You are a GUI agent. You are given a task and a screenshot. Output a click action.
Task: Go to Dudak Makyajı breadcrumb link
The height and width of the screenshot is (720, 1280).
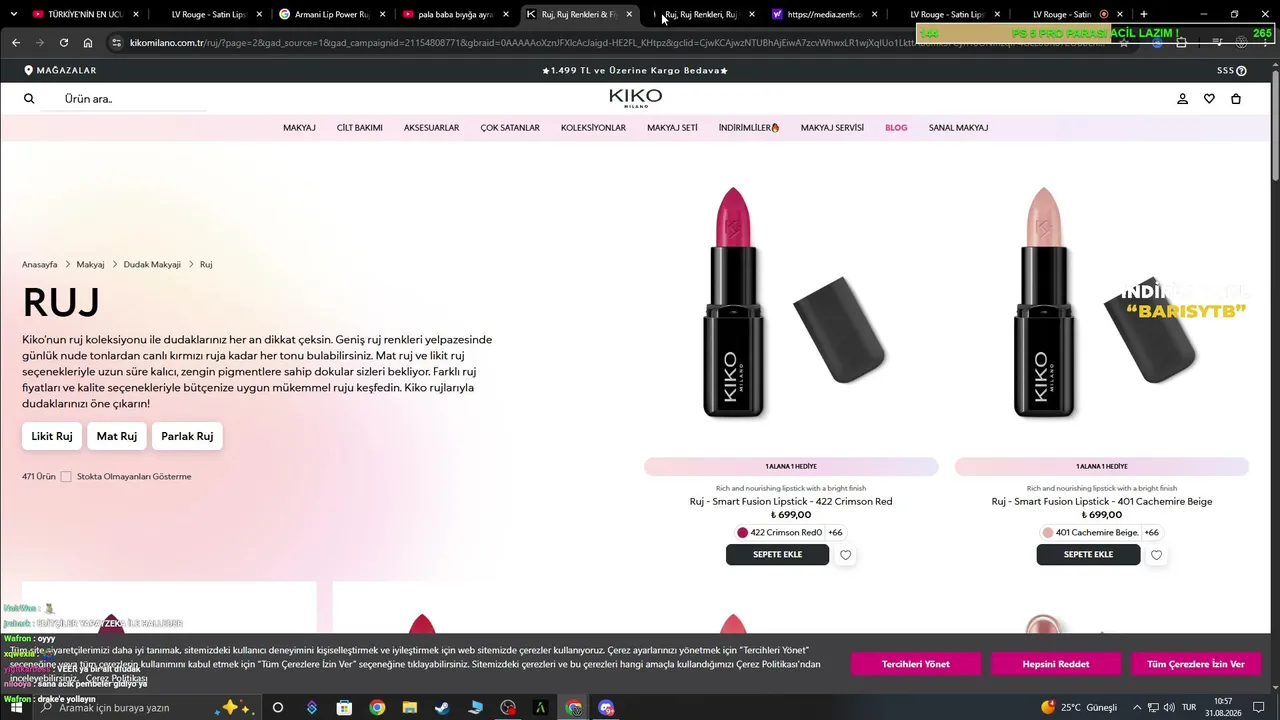(x=152, y=265)
